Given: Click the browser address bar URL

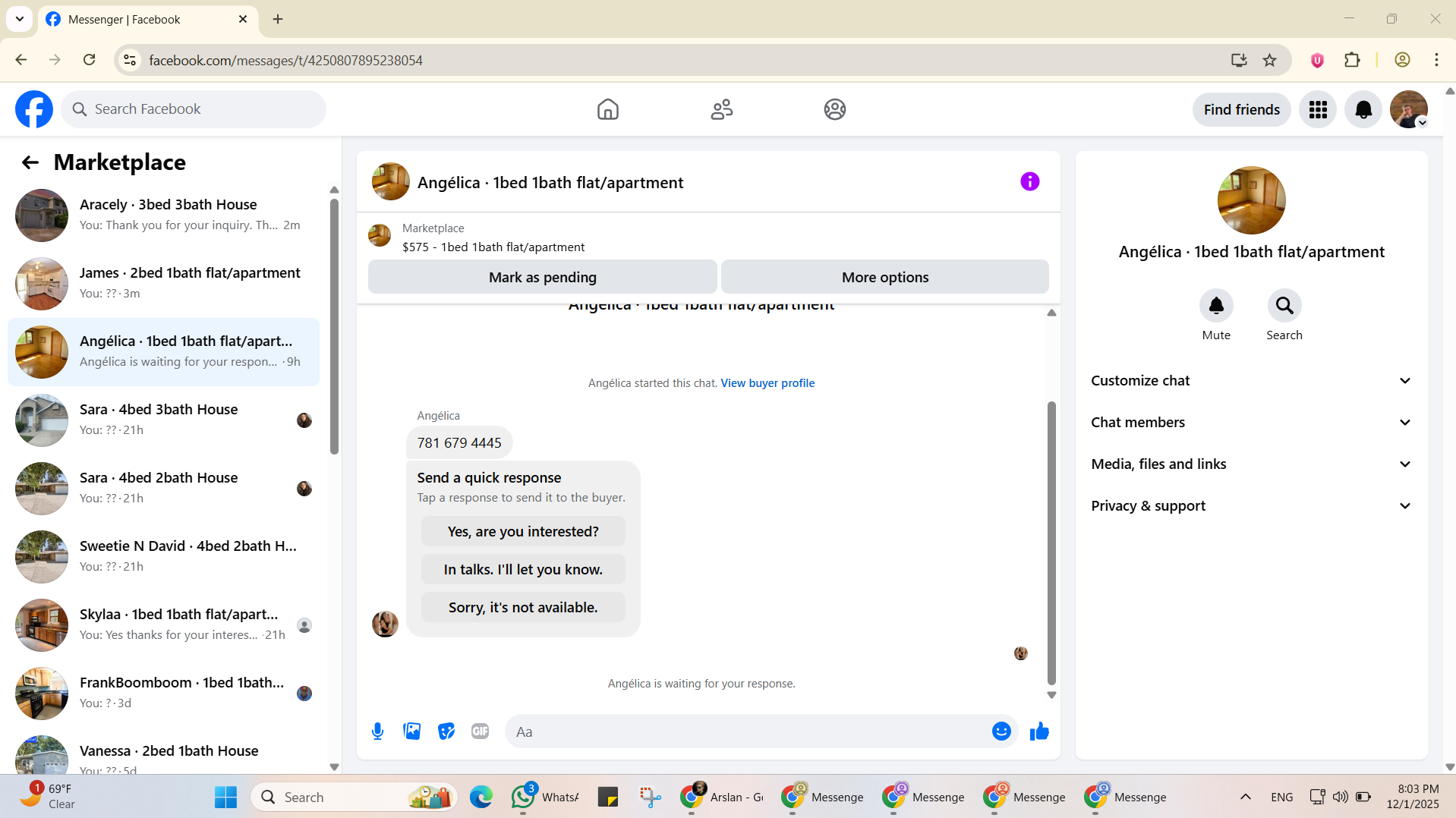Looking at the screenshot, I should [285, 60].
